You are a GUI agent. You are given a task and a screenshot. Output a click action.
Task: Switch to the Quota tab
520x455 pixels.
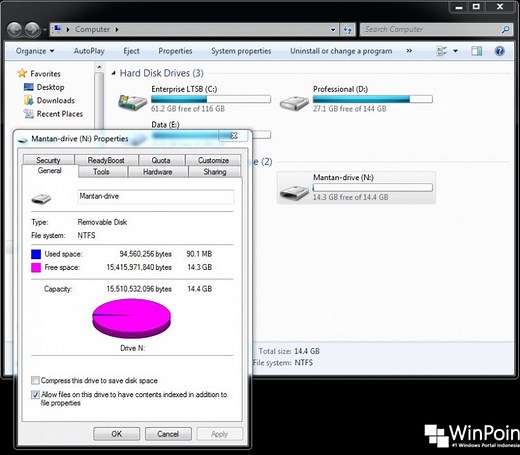coord(161,160)
